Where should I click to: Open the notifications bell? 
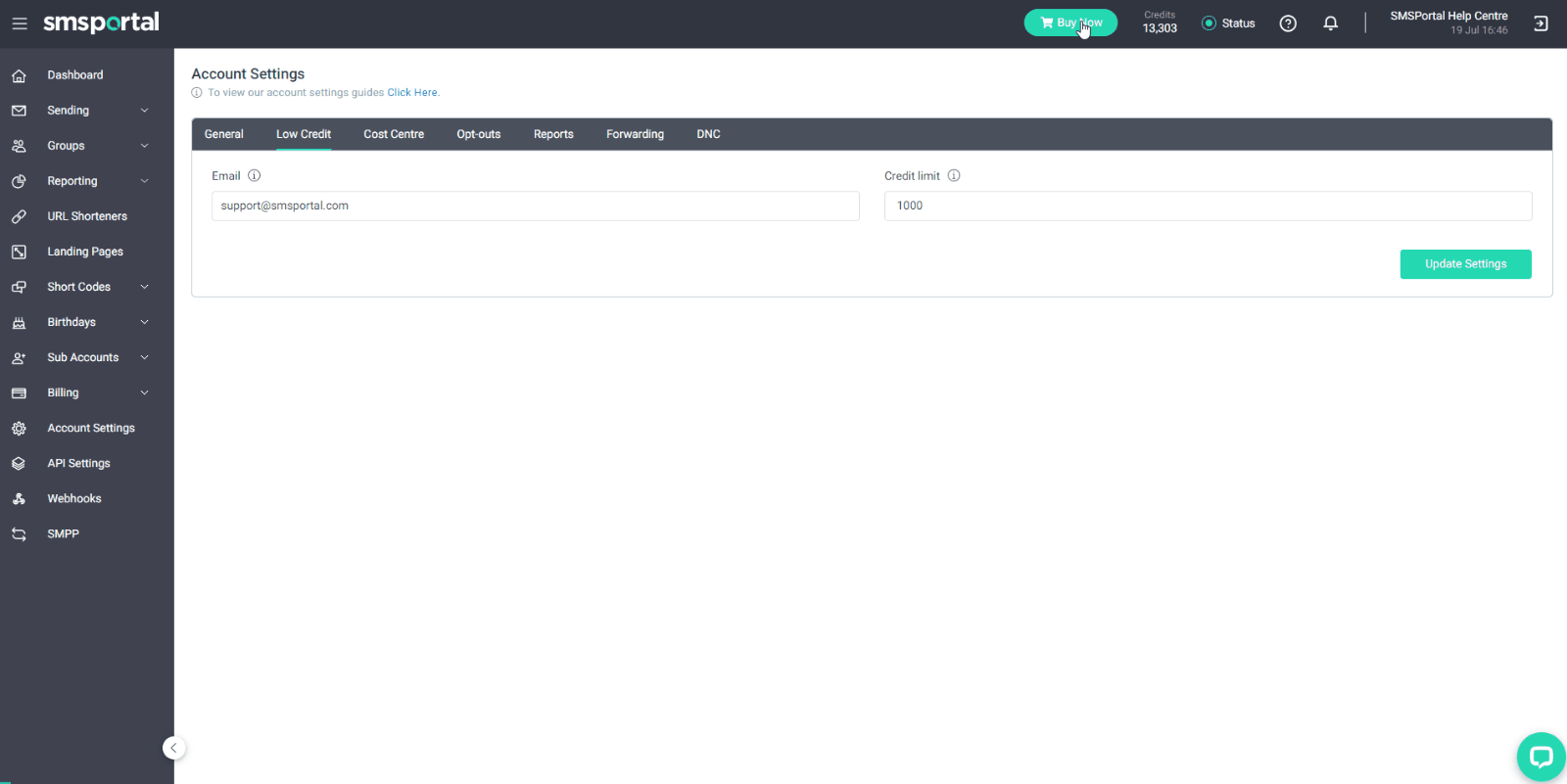pos(1330,23)
